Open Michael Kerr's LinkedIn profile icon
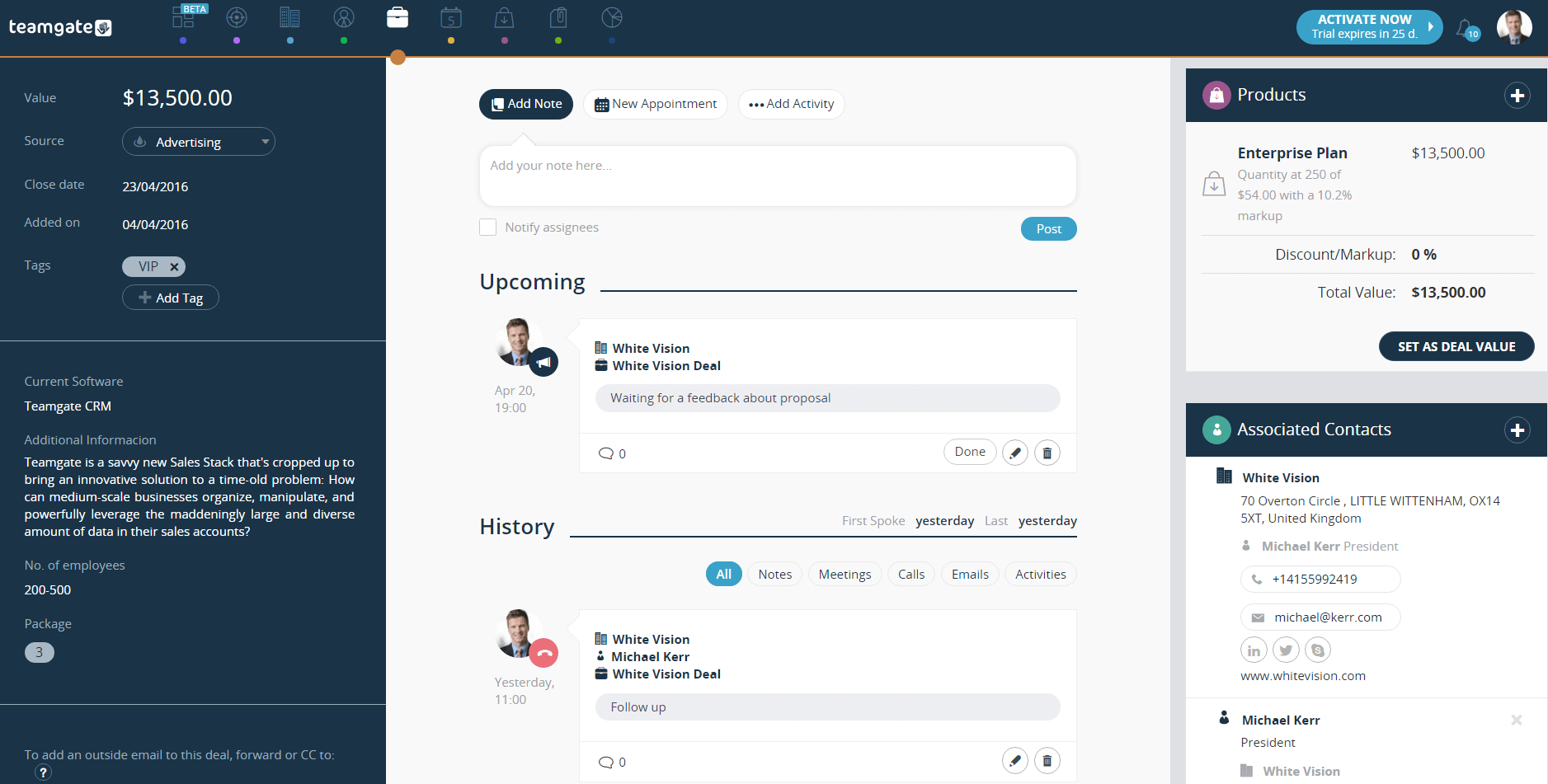Screen dimensions: 1548x784 (1254, 650)
